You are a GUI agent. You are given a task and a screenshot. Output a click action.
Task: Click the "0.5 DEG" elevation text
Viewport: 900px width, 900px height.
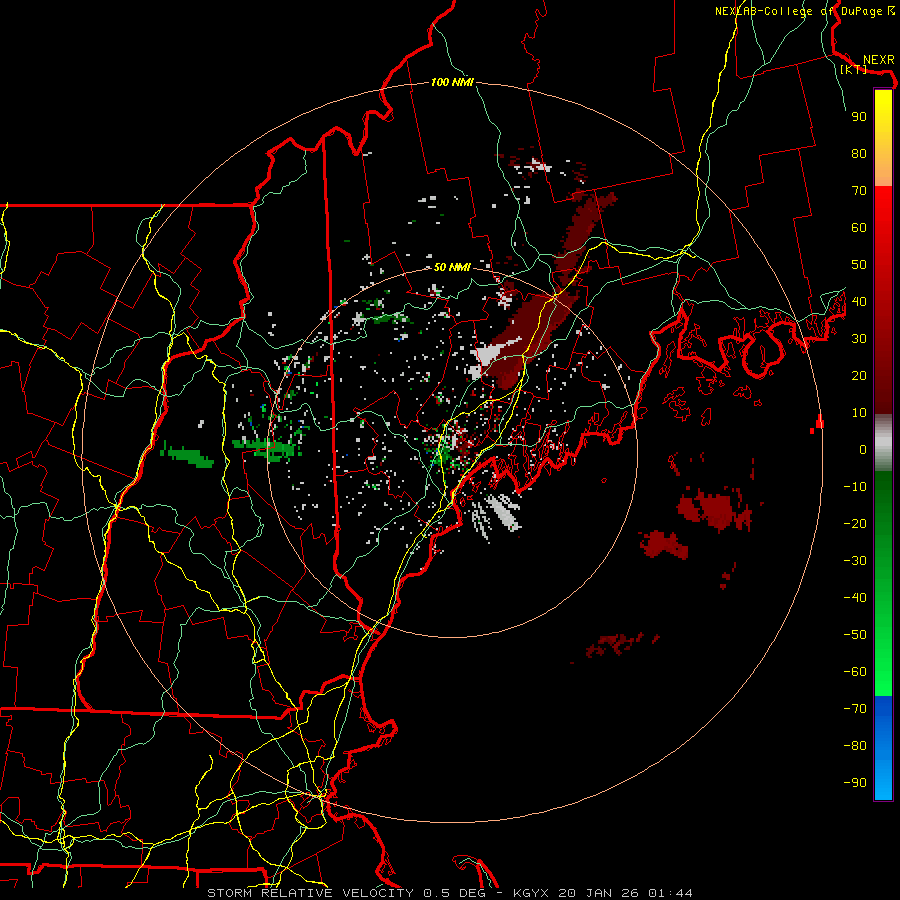click(454, 893)
